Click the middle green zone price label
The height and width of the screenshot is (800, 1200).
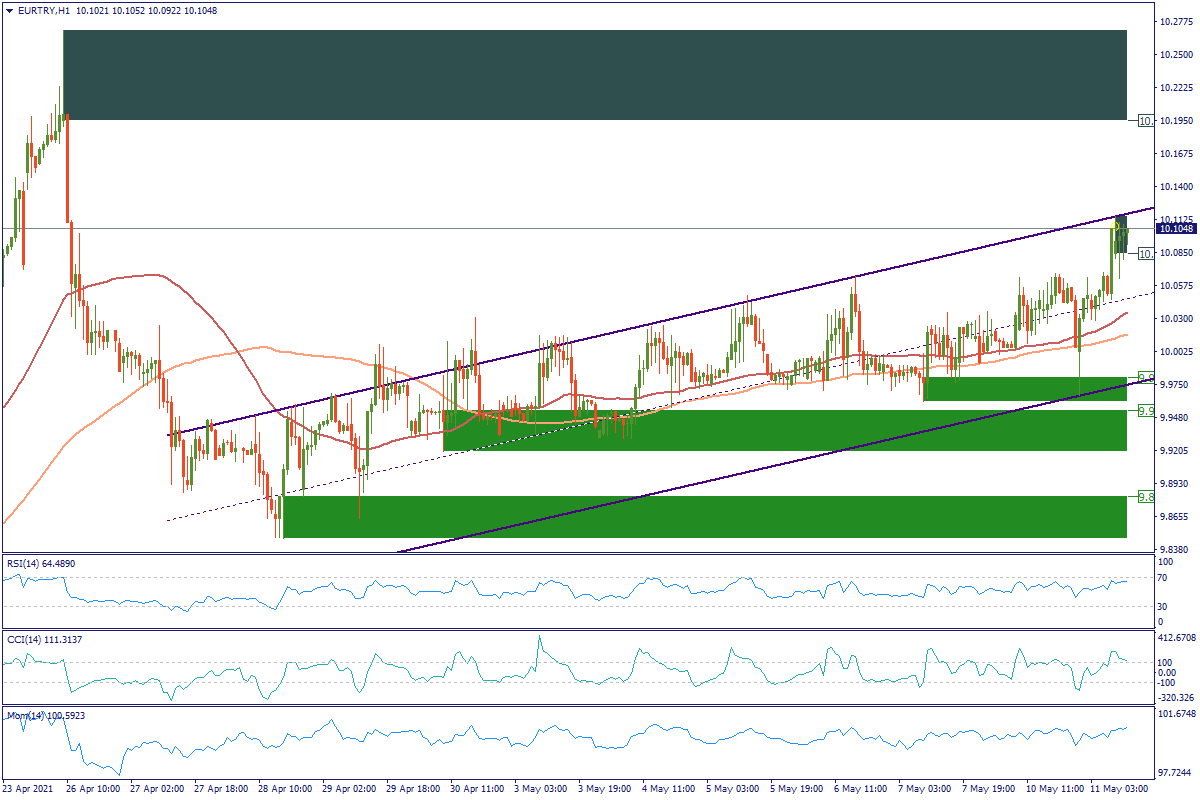(x=1146, y=411)
